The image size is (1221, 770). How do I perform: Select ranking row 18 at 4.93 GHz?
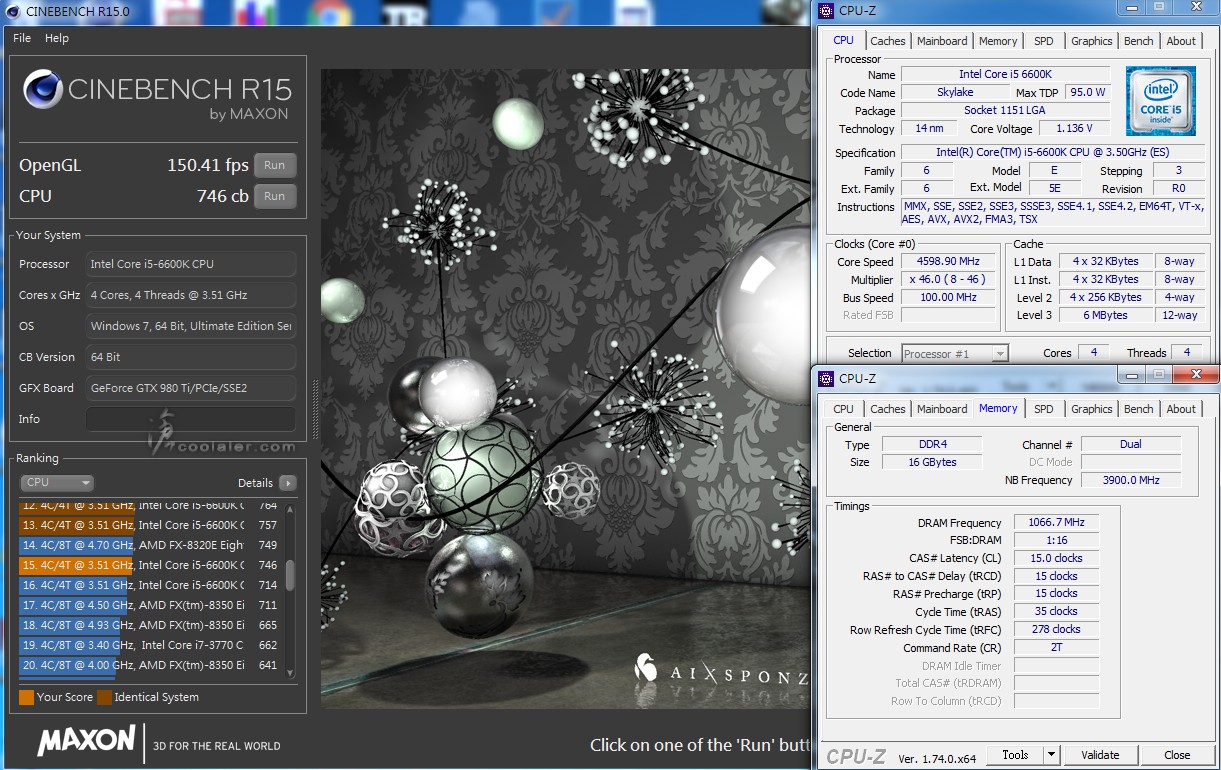[x=150, y=625]
